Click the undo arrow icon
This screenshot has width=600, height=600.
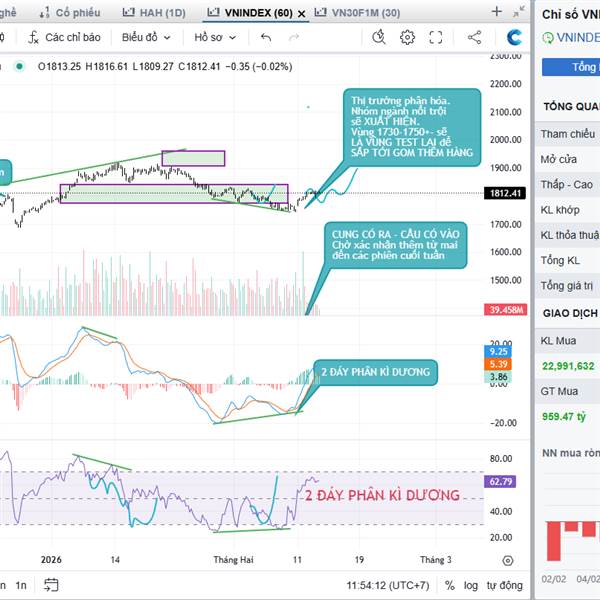[x=266, y=38]
